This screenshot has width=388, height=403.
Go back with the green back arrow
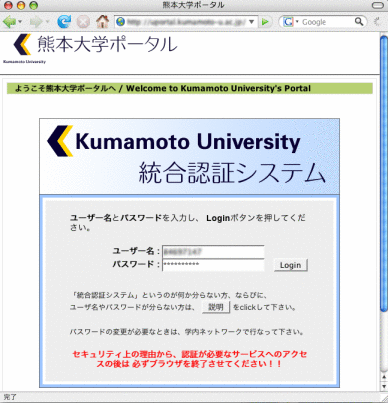coord(9,22)
